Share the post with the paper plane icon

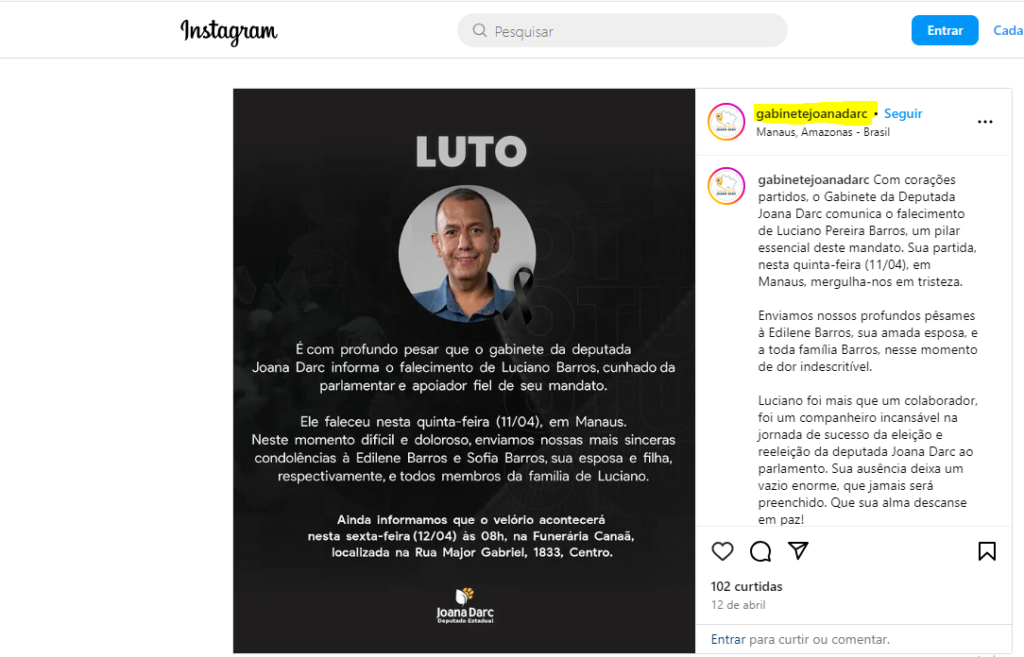798,551
